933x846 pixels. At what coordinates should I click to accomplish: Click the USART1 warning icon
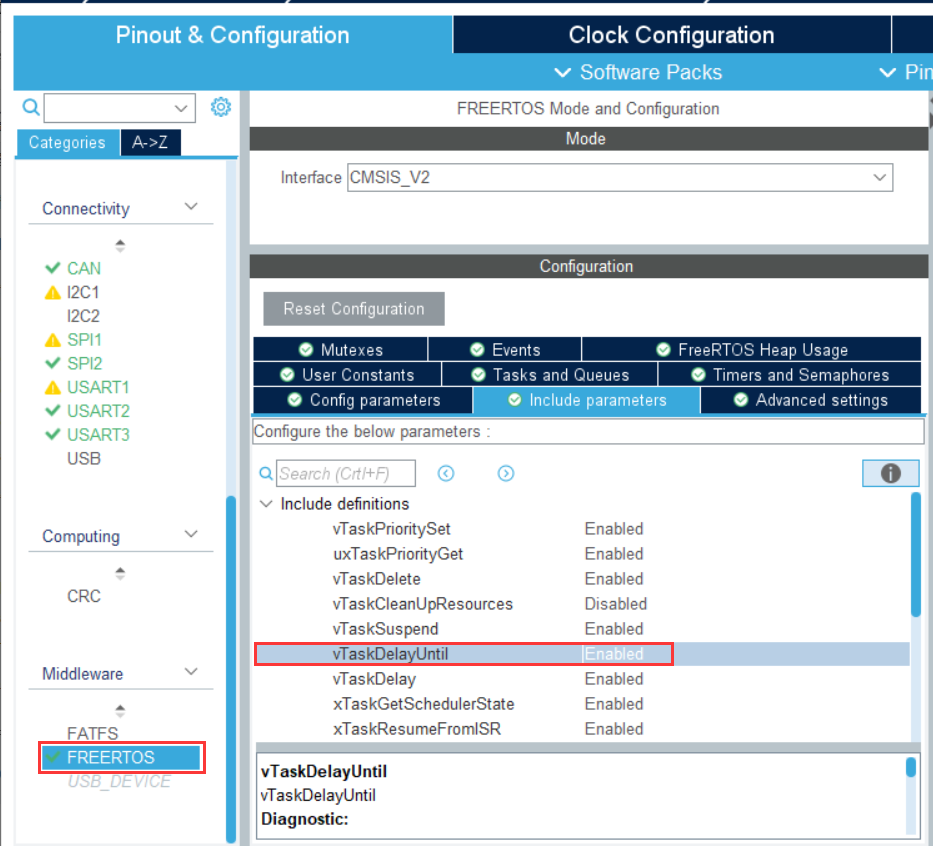[53, 388]
